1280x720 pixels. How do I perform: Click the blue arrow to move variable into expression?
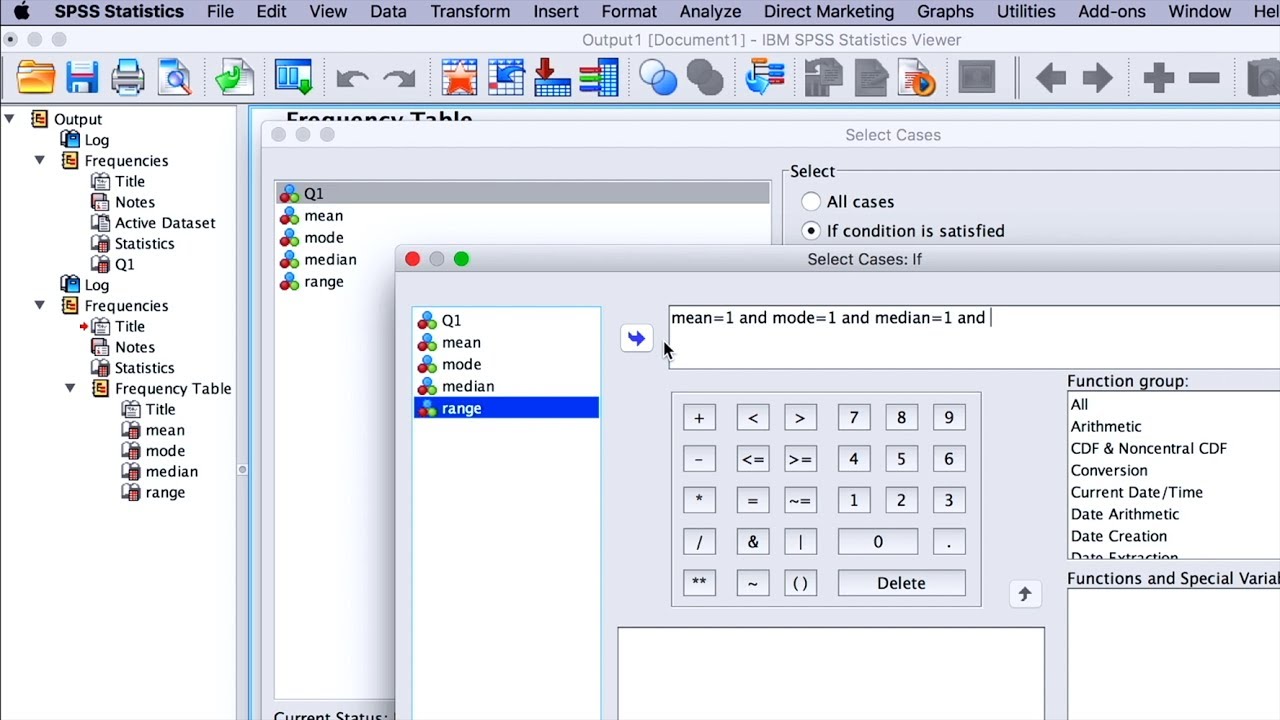pyautogui.click(x=636, y=338)
